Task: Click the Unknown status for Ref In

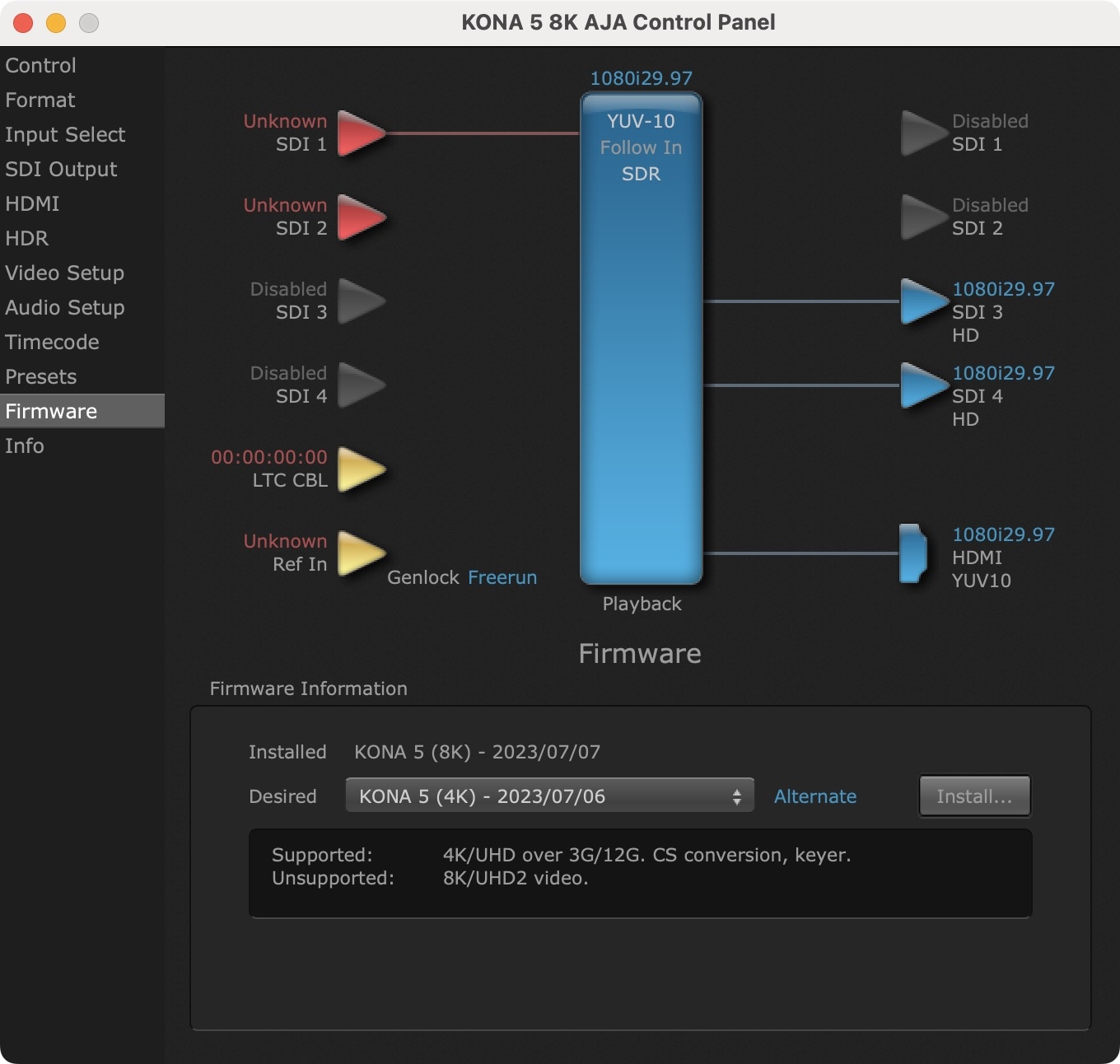Action: [x=285, y=541]
